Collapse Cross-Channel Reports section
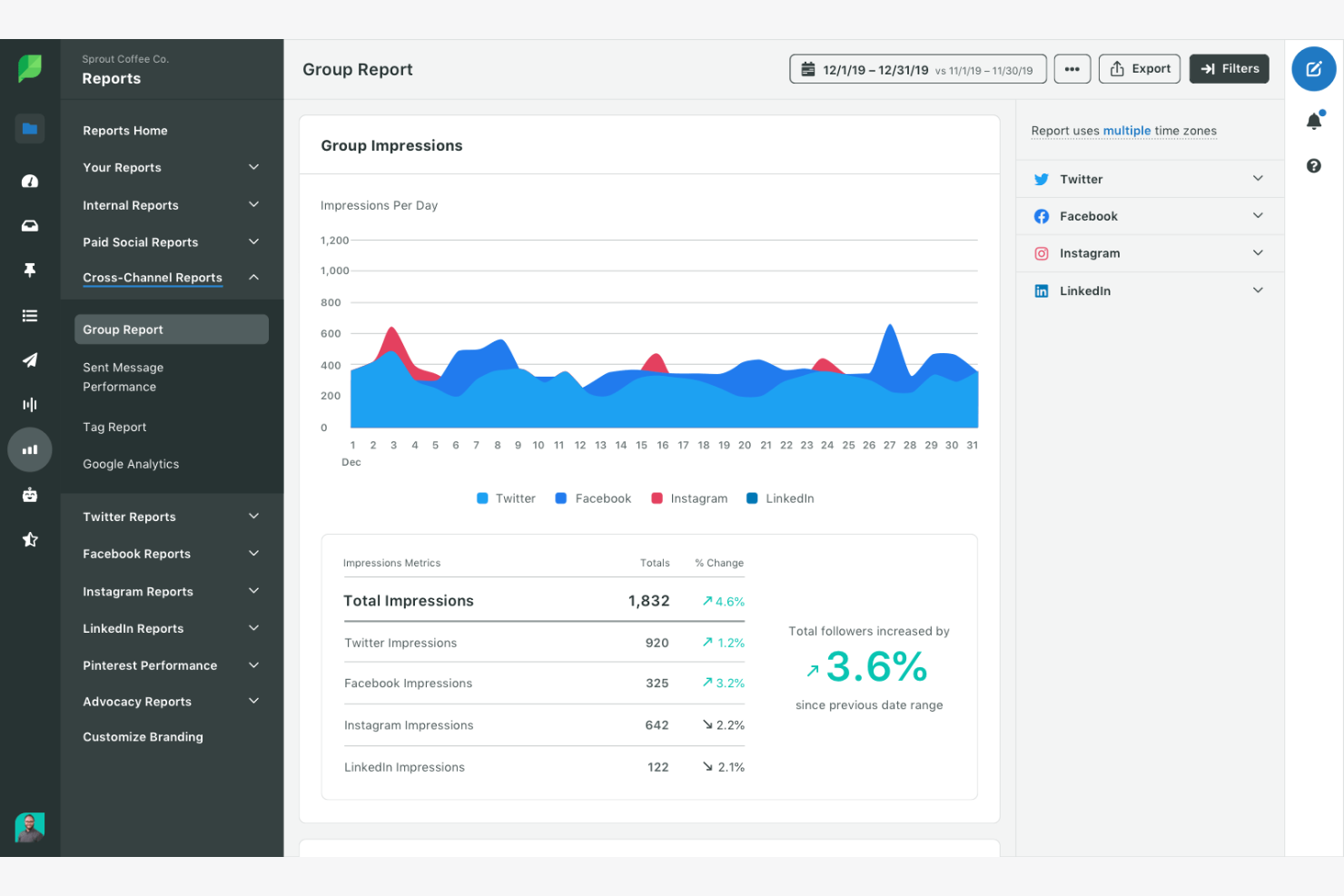 (172, 278)
